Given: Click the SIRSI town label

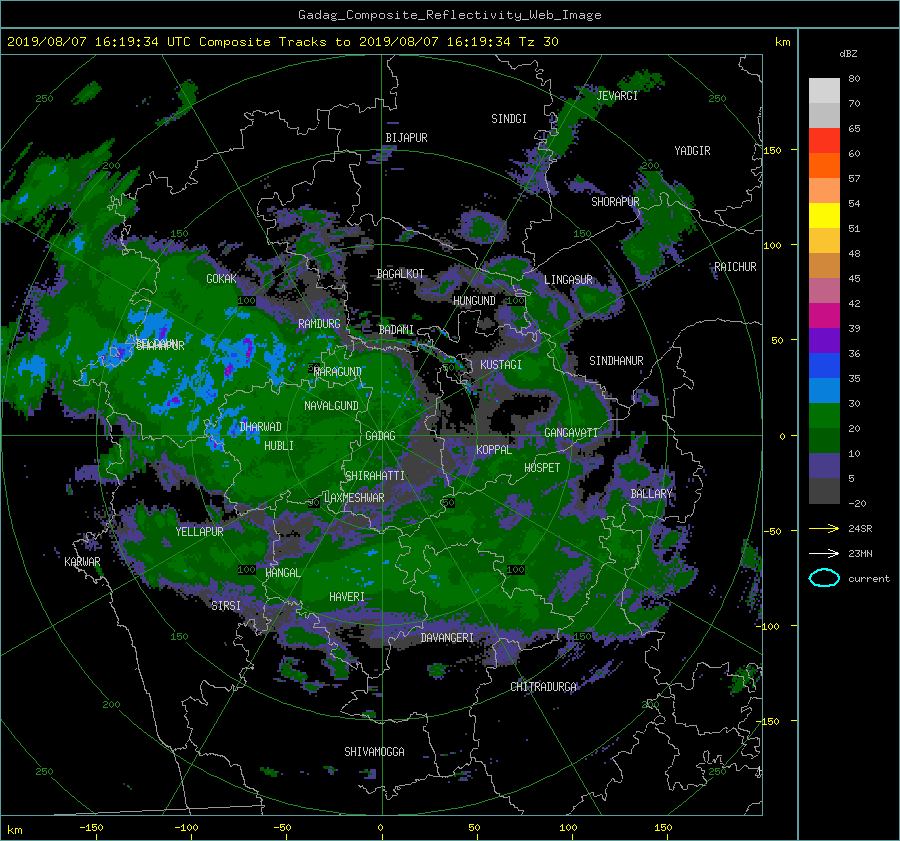Looking at the screenshot, I should click(x=226, y=606).
